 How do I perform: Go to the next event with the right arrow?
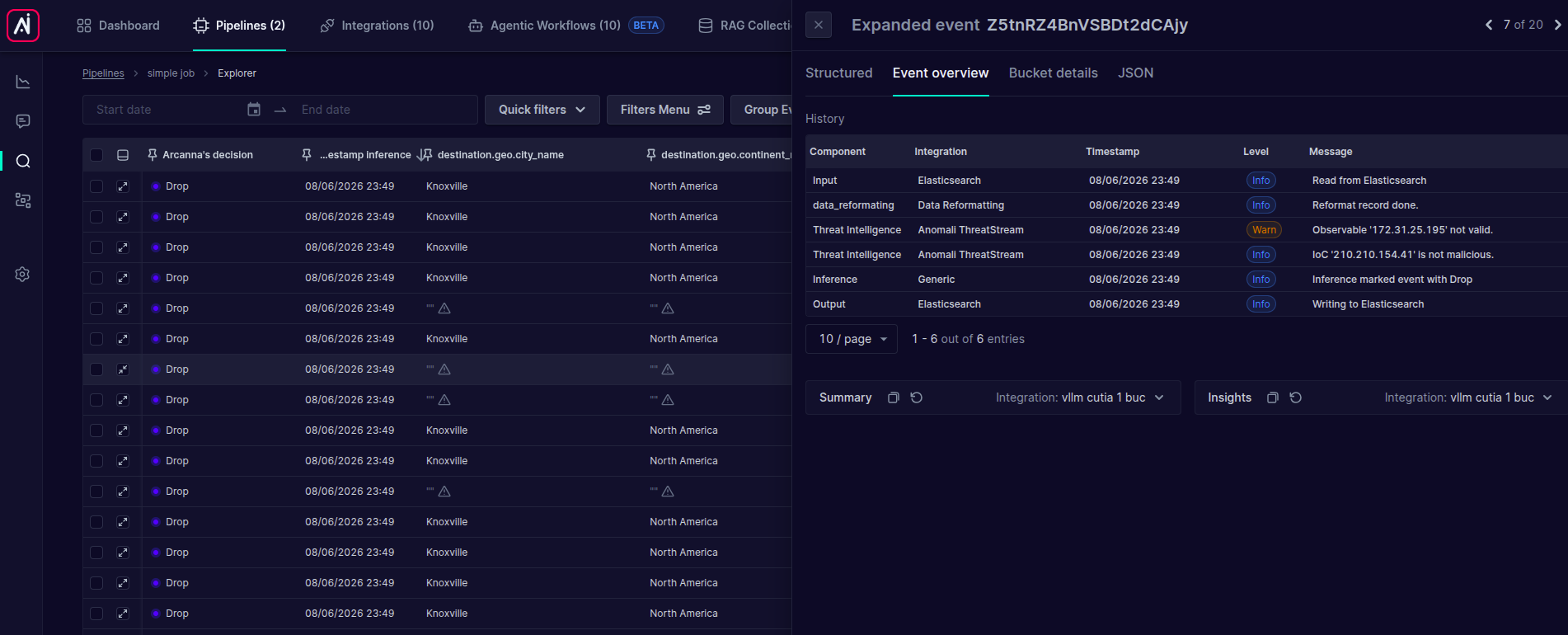(1557, 25)
